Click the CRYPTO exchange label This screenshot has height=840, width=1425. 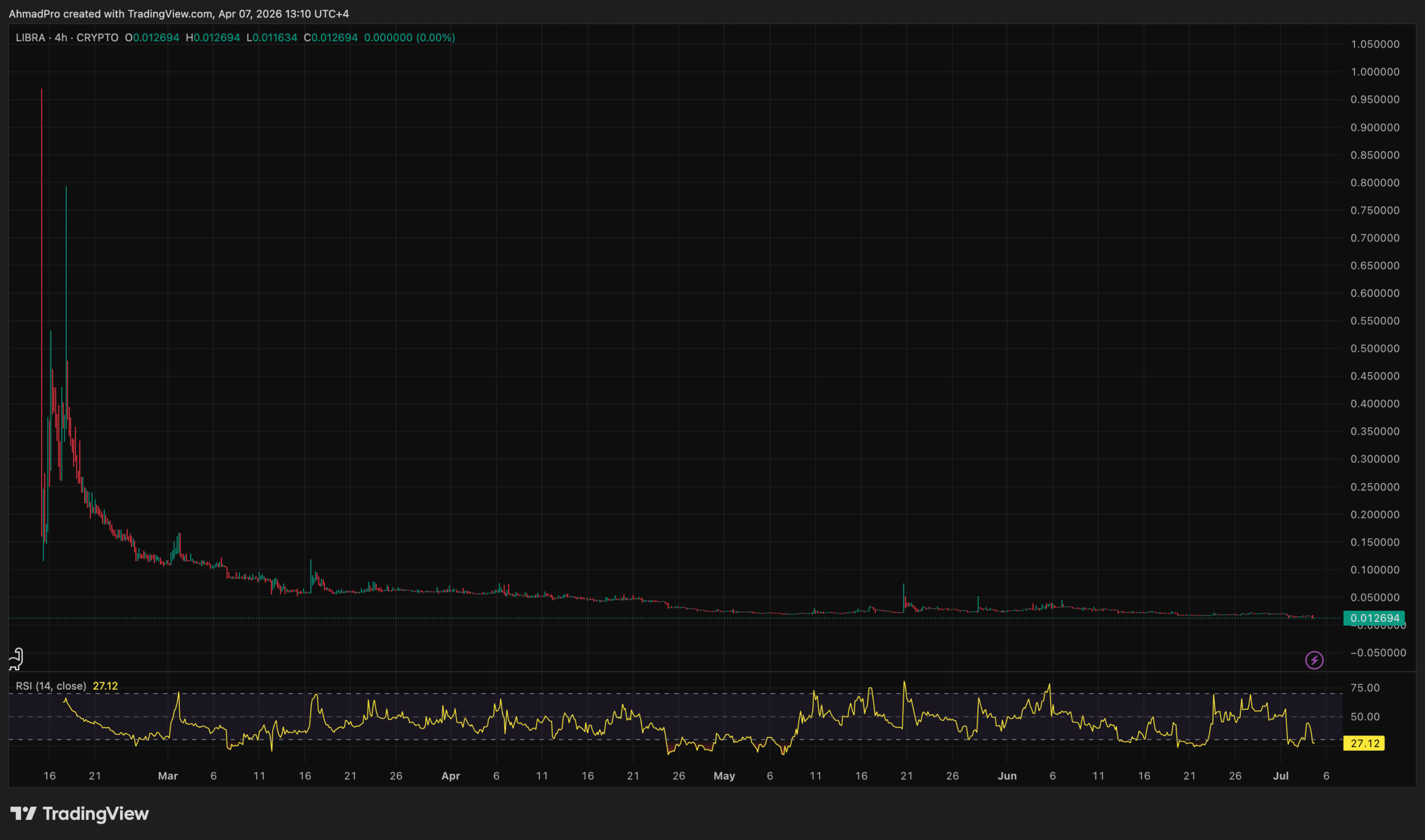pos(97,38)
